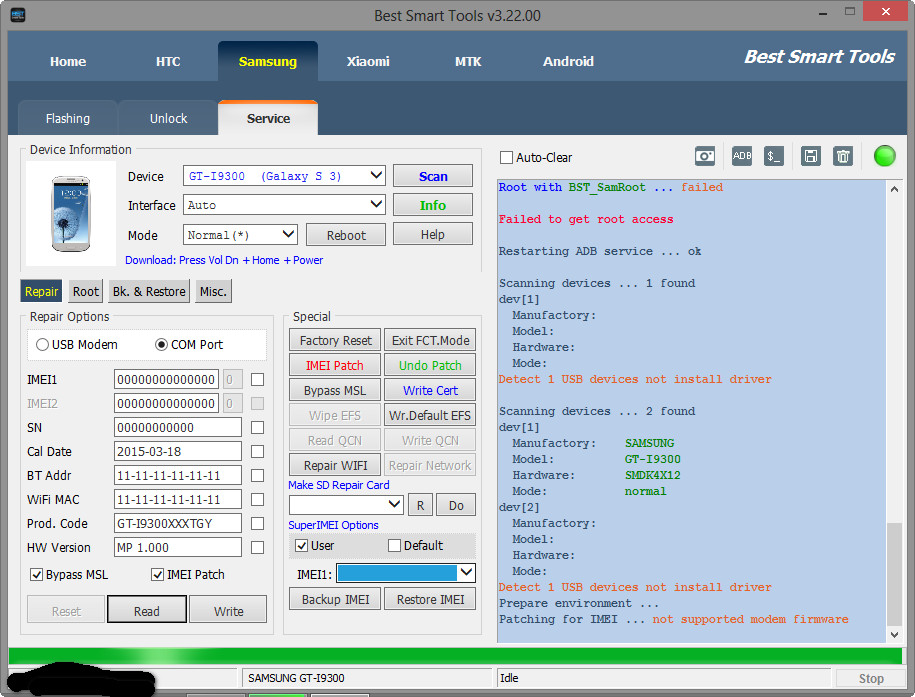Click the Galaxy S3 device thumbnail
This screenshot has height=697, width=915.
point(71,213)
